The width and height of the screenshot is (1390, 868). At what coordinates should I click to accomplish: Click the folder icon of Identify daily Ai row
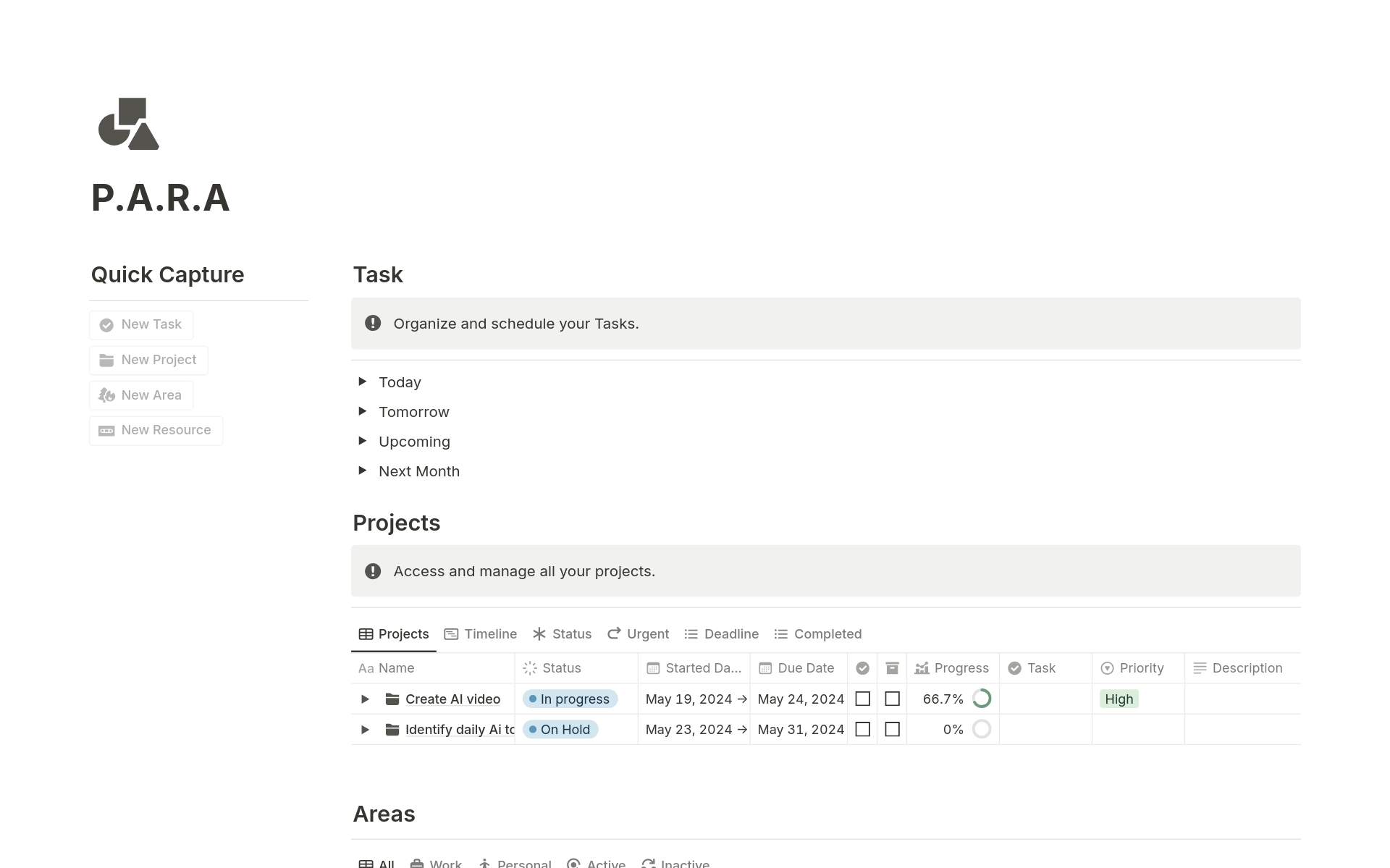pos(392,729)
